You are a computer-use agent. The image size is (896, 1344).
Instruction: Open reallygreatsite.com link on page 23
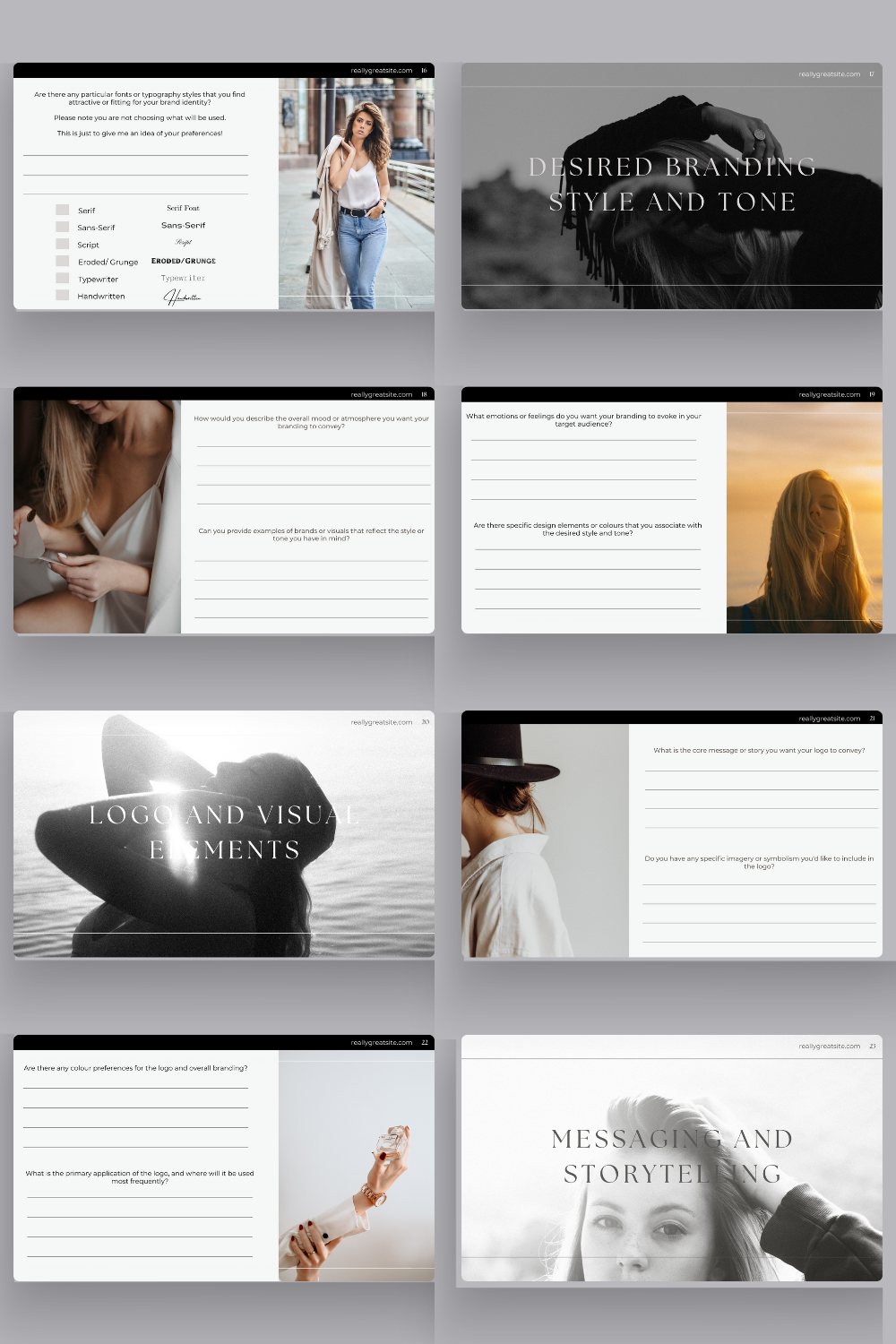point(830,1046)
